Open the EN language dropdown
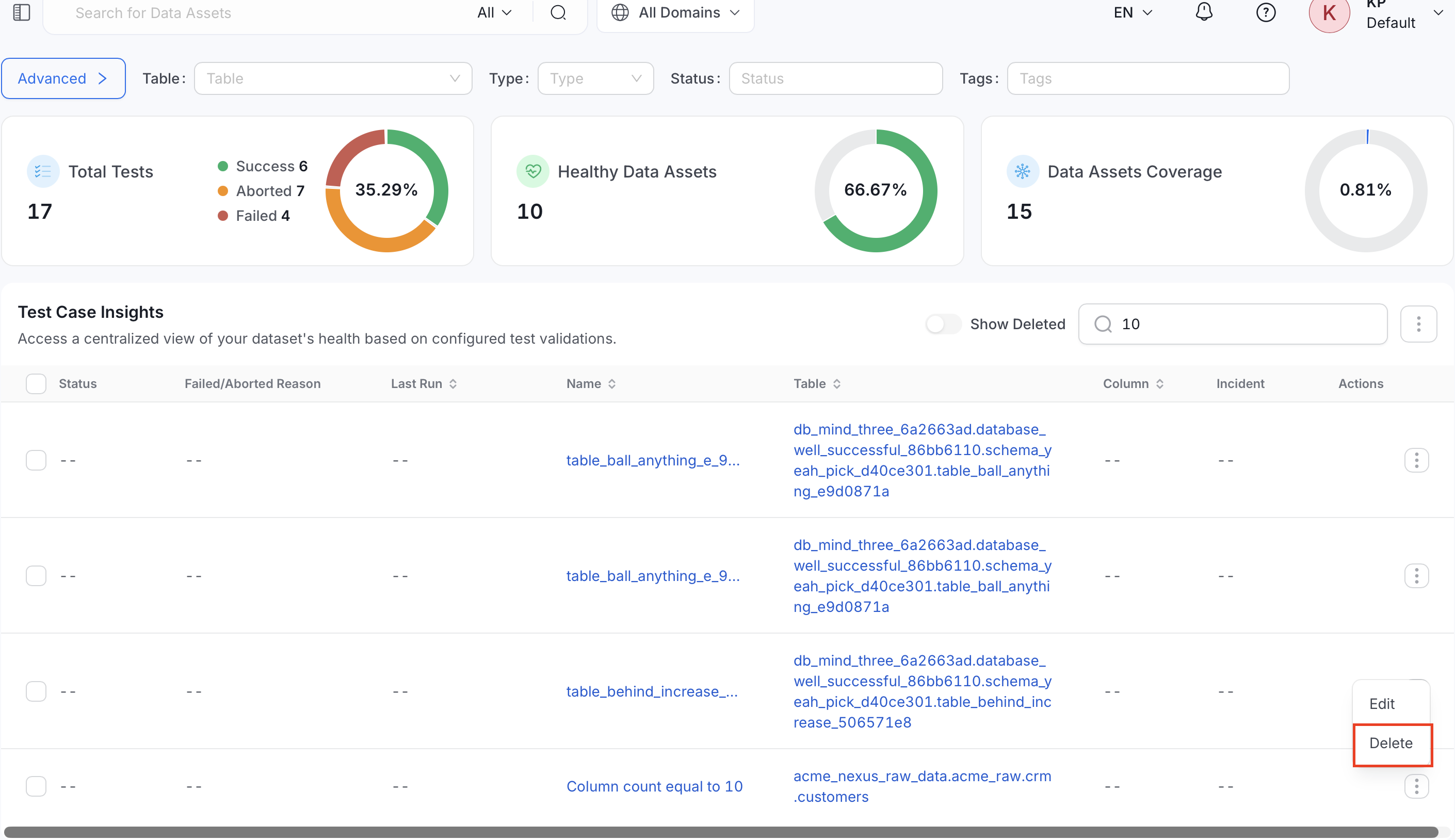 [x=1133, y=12]
